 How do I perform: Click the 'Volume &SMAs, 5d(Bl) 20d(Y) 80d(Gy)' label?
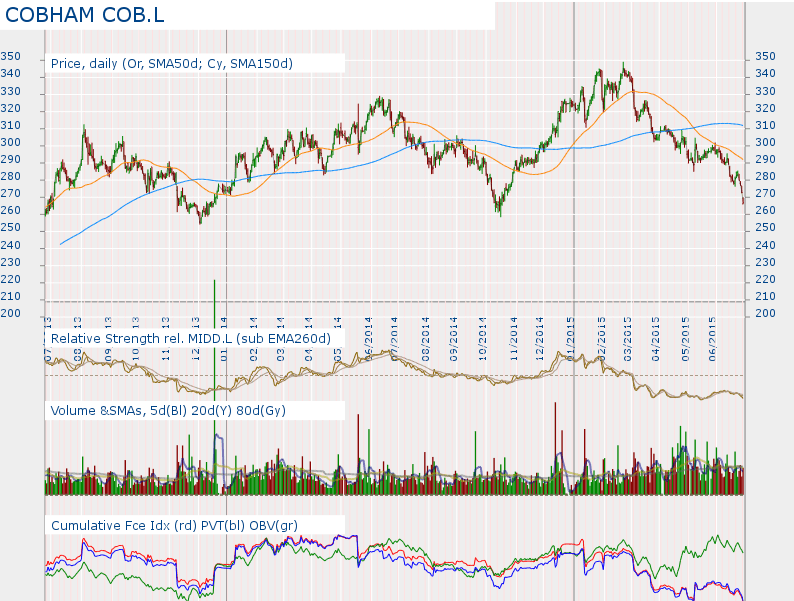pyautogui.click(x=168, y=411)
